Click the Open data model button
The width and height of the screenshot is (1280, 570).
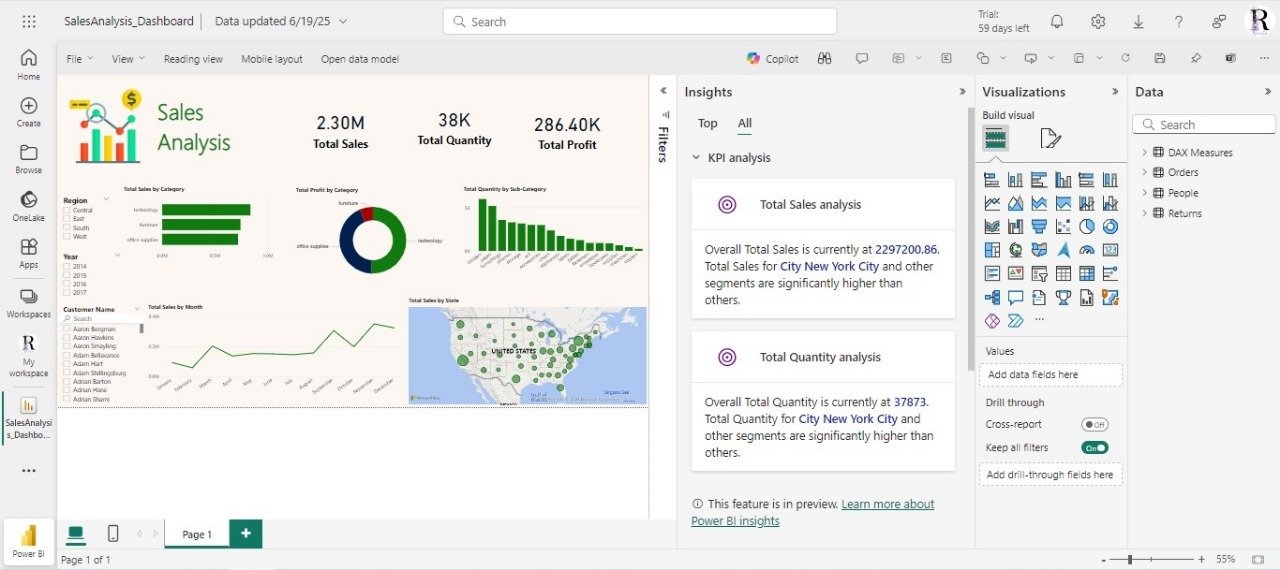pyautogui.click(x=359, y=59)
